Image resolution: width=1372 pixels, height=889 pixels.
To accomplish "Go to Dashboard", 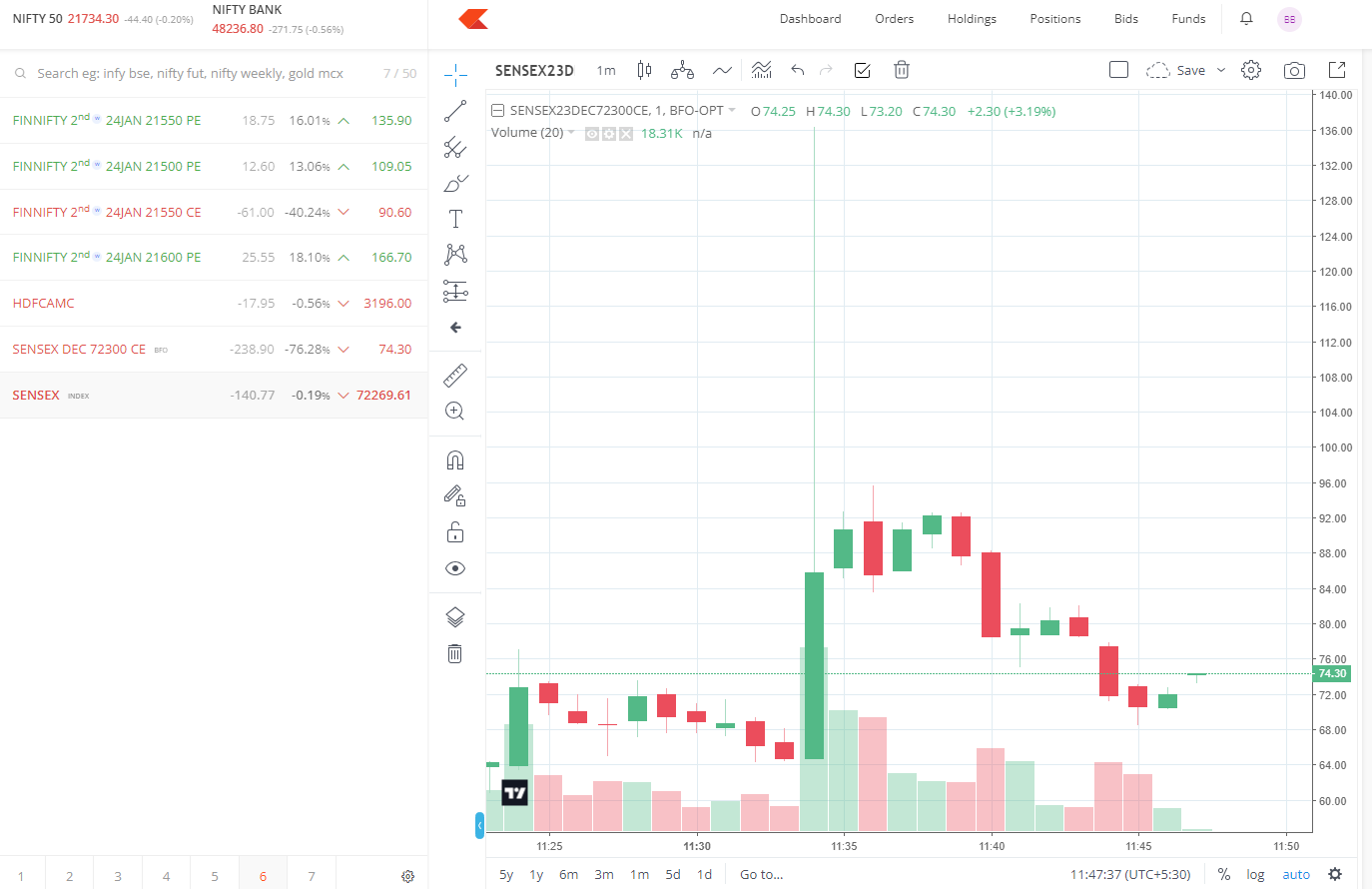I will (810, 19).
